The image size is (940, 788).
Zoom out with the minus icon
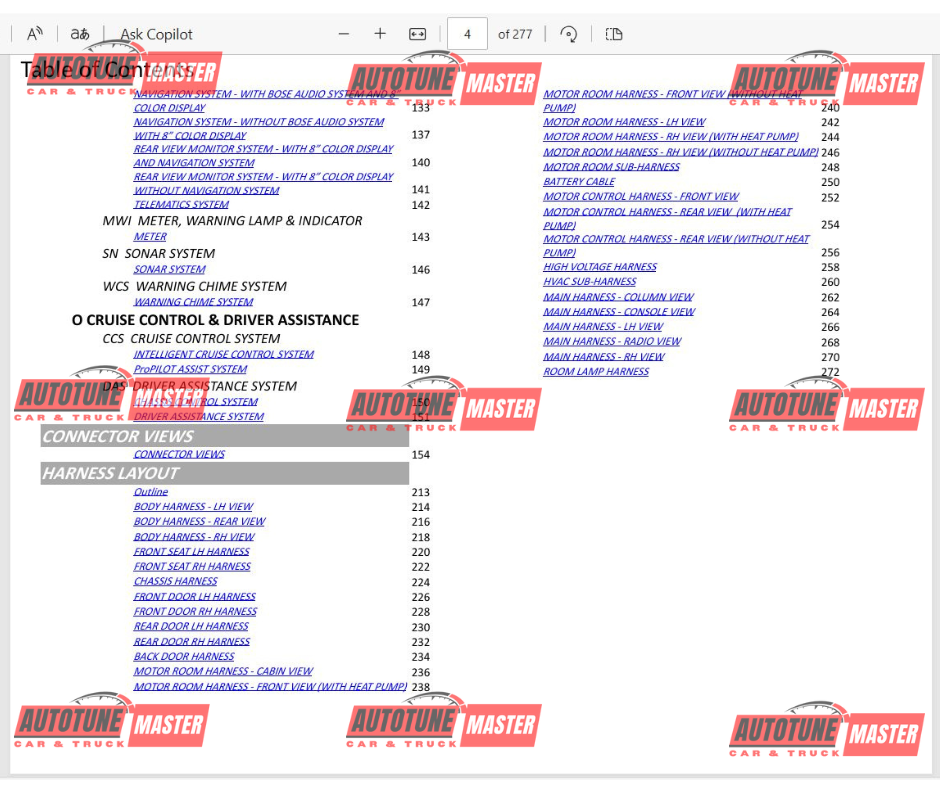(x=344, y=34)
